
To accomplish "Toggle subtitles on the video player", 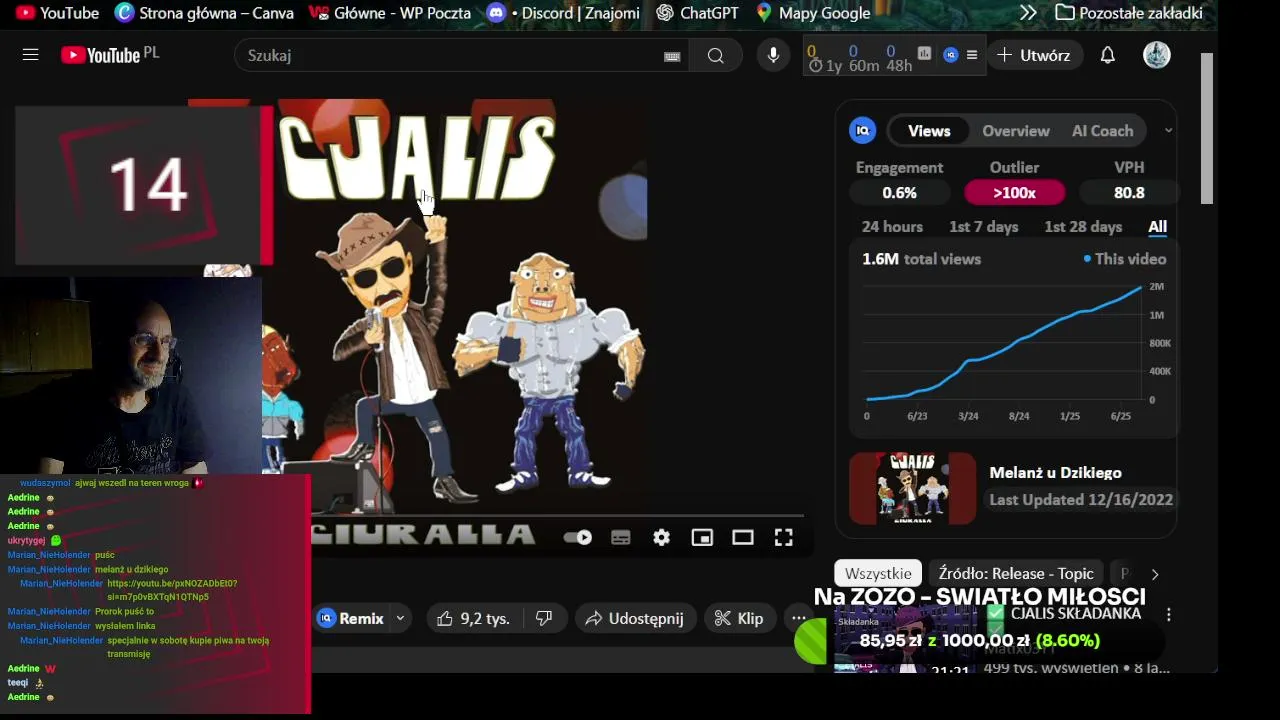I will 621,538.
